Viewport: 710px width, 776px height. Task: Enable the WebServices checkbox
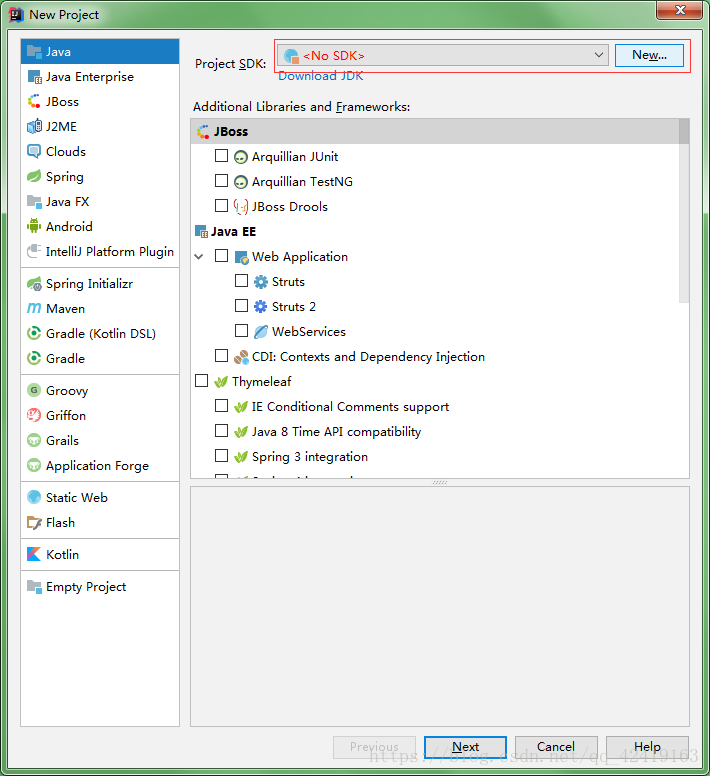(241, 331)
